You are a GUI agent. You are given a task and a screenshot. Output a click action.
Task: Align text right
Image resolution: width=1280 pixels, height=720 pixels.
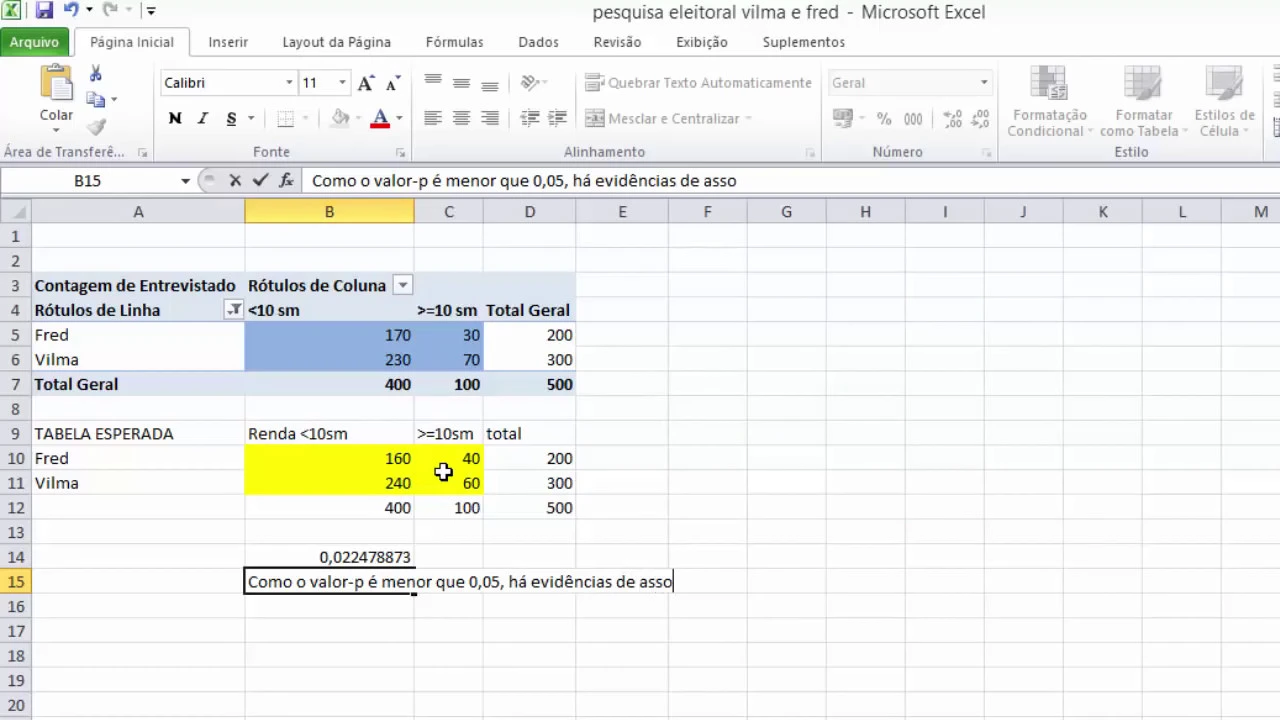click(489, 118)
